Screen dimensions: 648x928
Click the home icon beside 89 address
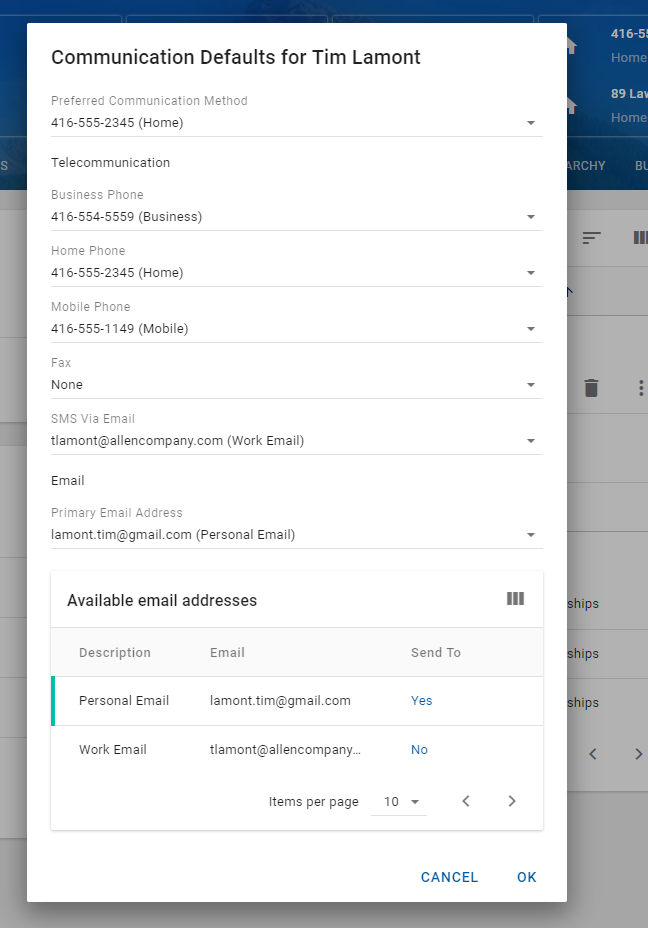point(573,105)
